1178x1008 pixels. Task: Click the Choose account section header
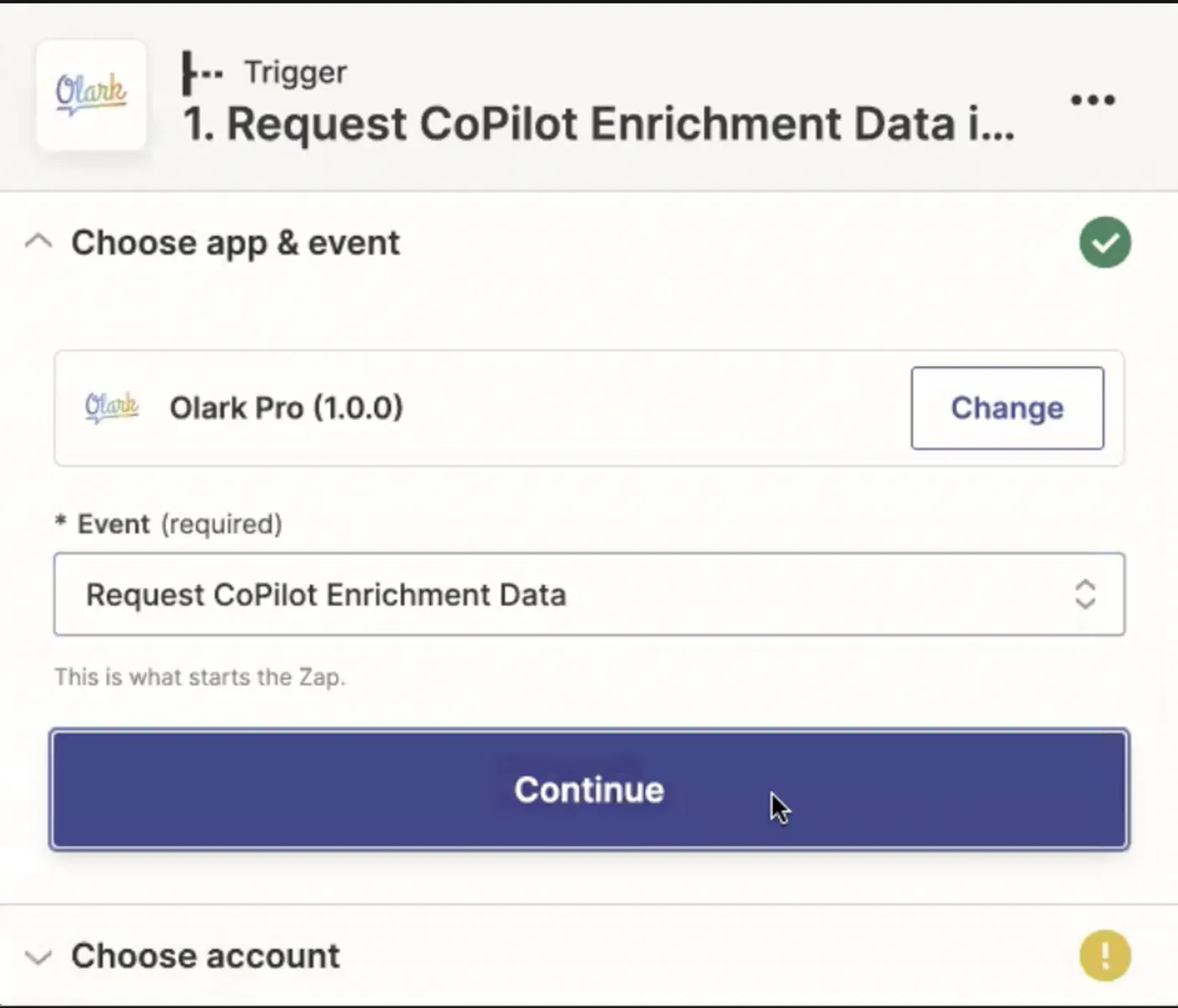tap(206, 956)
